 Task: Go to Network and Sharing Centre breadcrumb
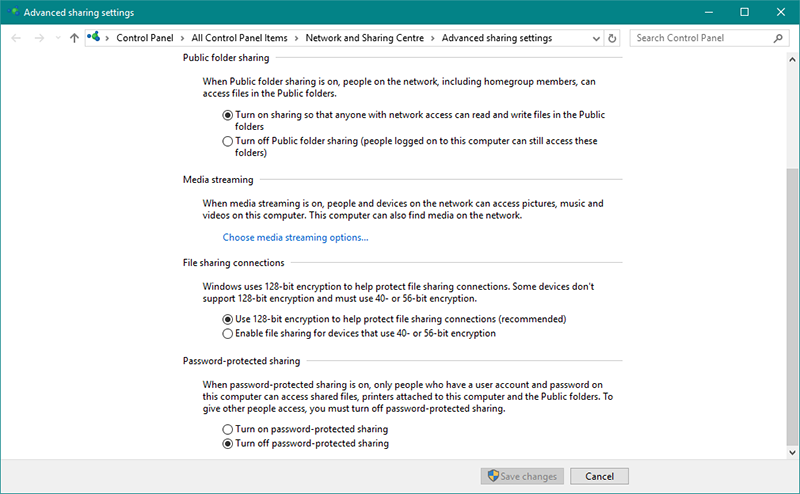(x=365, y=38)
